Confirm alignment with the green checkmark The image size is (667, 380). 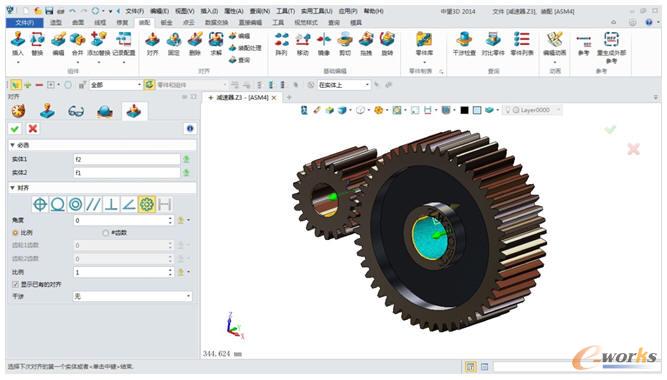click(x=15, y=129)
